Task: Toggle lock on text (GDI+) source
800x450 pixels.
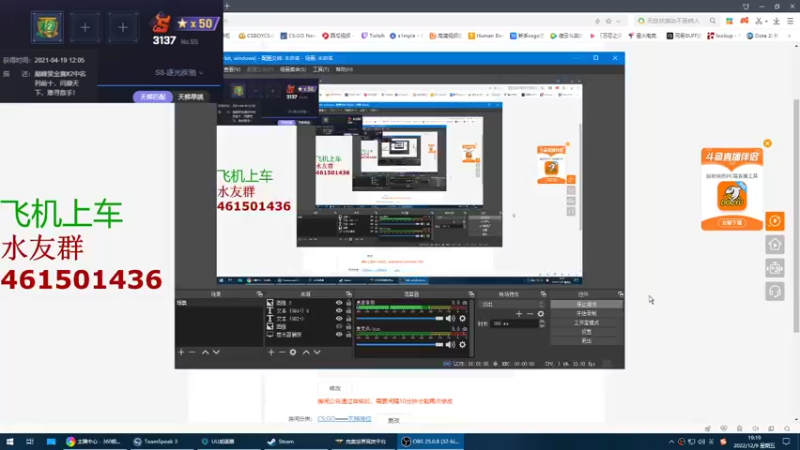Action: point(348,318)
